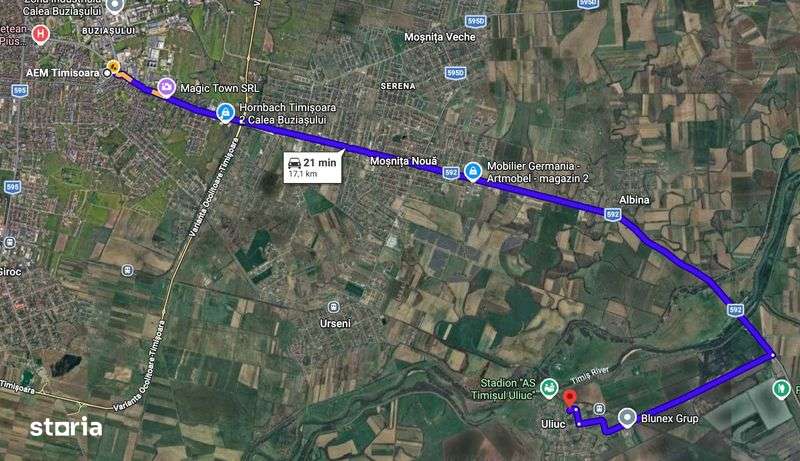Open the red hospital H marker
This screenshot has height=461, width=800.
[x=40, y=35]
